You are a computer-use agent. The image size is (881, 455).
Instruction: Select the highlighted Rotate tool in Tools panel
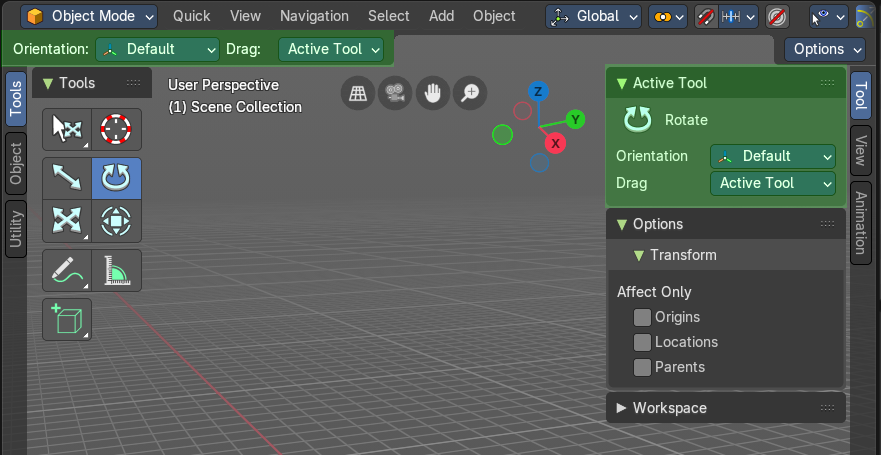tap(116, 179)
